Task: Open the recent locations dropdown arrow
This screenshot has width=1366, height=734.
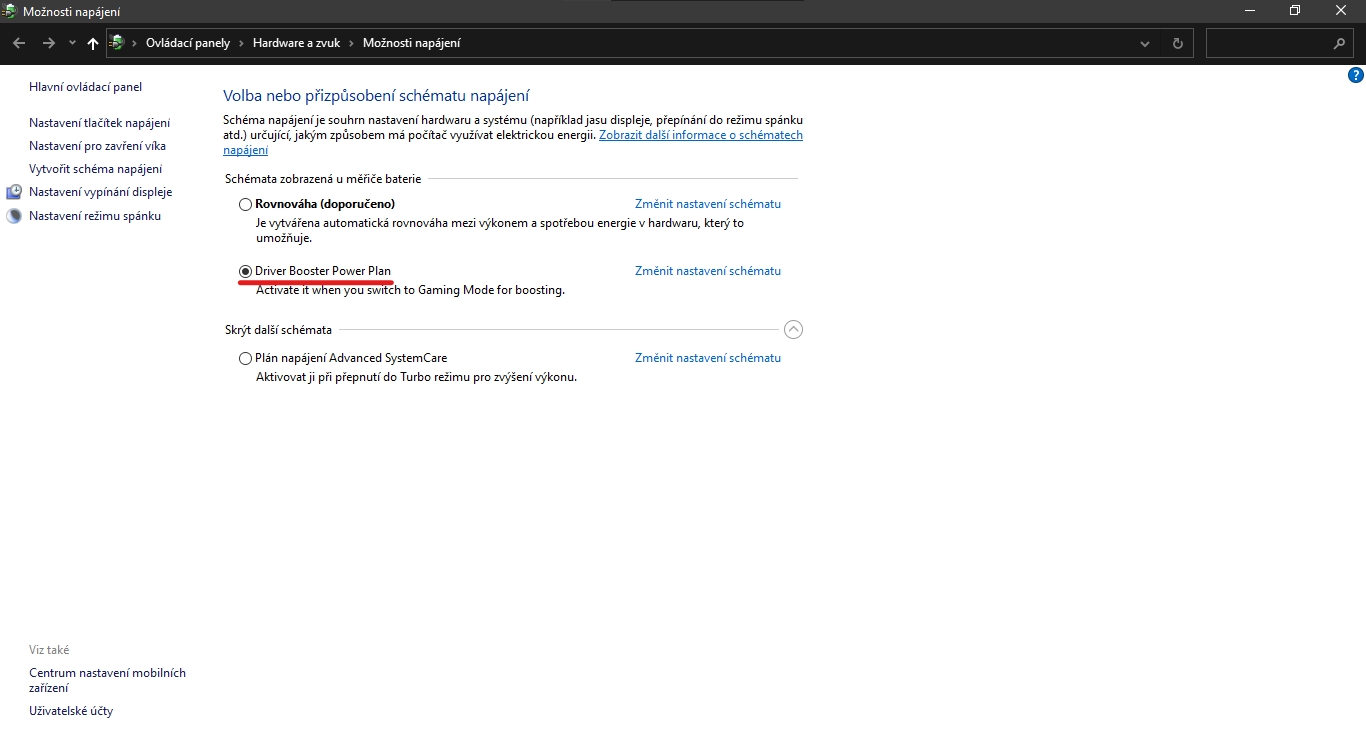Action: [x=72, y=43]
